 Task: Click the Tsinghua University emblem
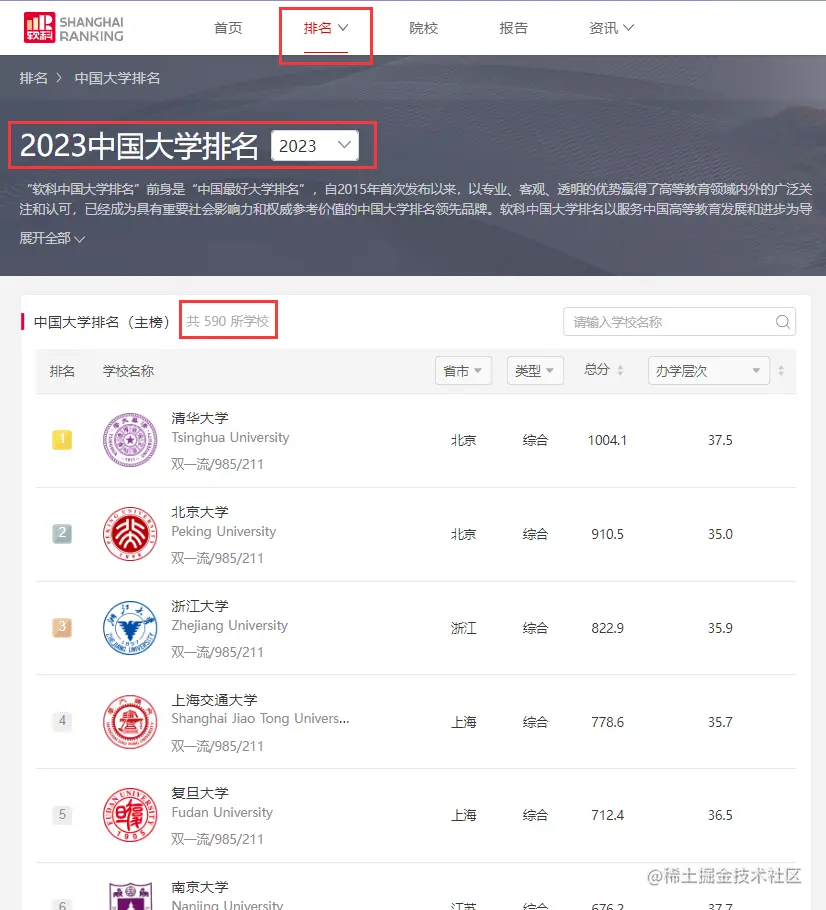pyautogui.click(x=130, y=440)
